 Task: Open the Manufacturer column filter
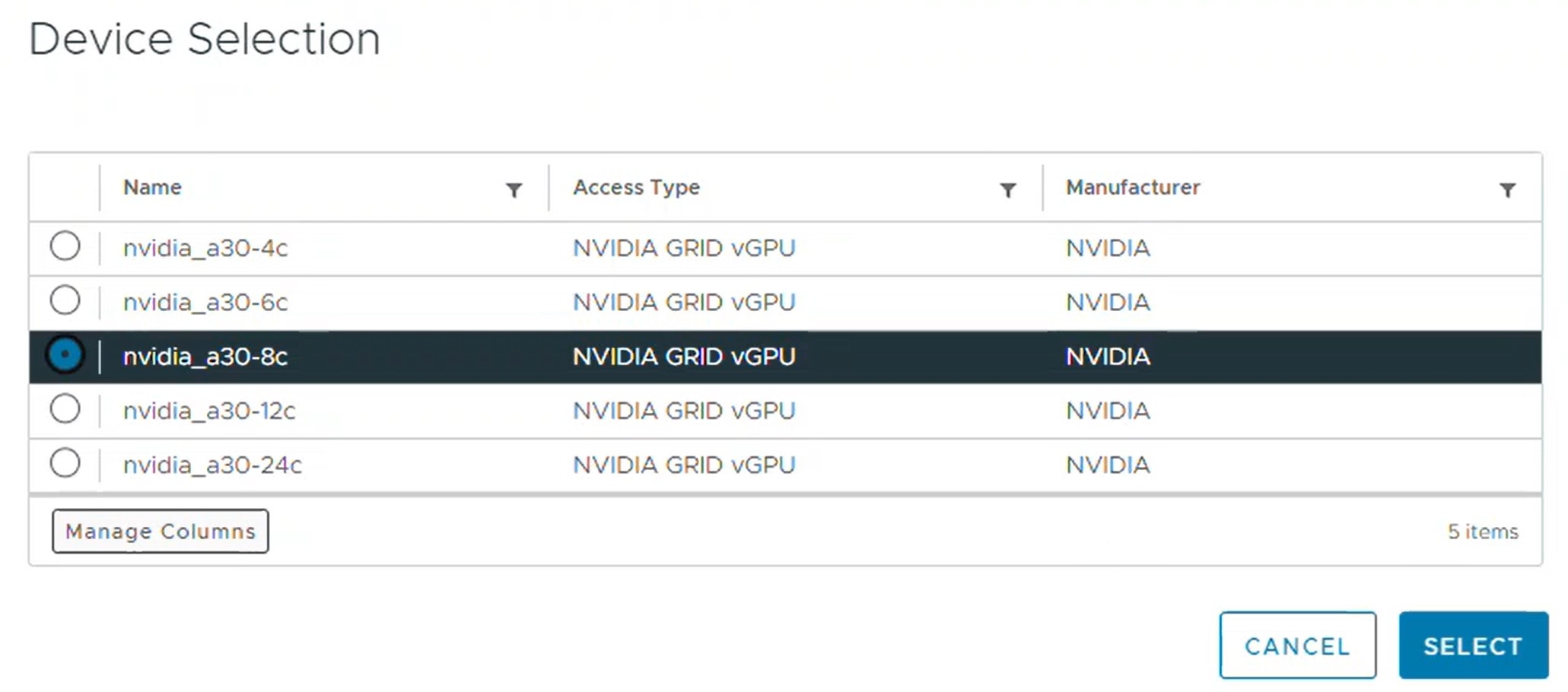click(x=1507, y=190)
